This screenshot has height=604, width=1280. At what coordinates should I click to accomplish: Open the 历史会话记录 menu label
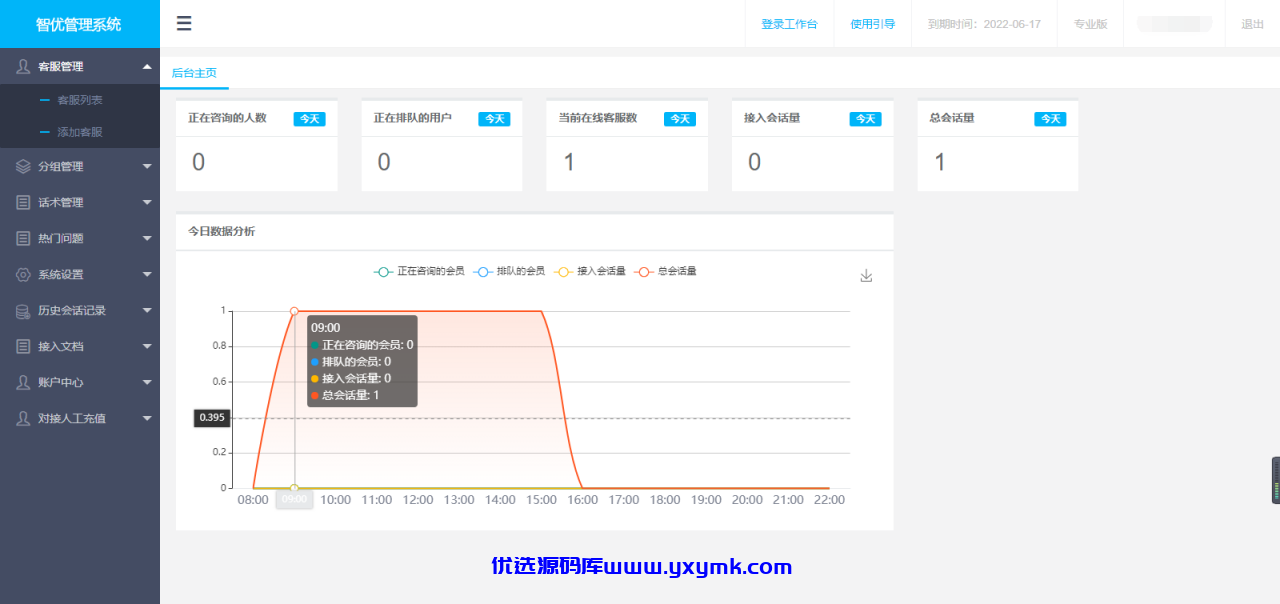pyautogui.click(x=72, y=310)
